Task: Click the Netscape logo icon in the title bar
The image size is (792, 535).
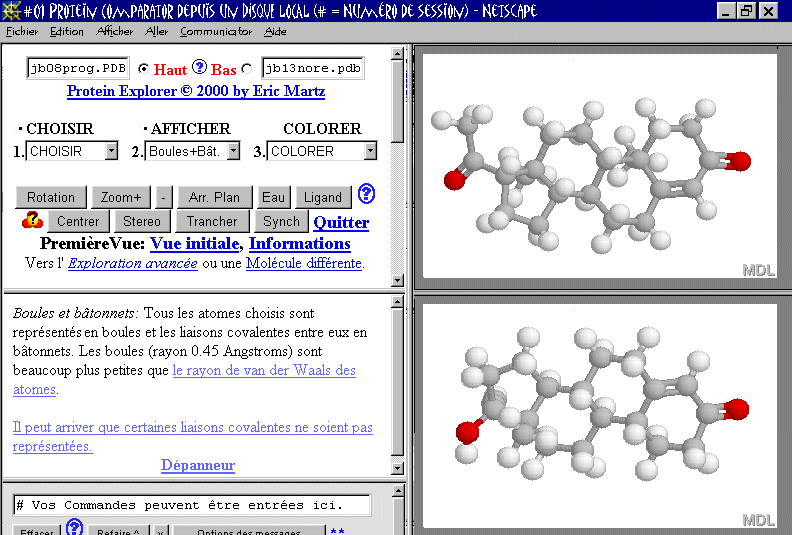Action: click(11, 11)
